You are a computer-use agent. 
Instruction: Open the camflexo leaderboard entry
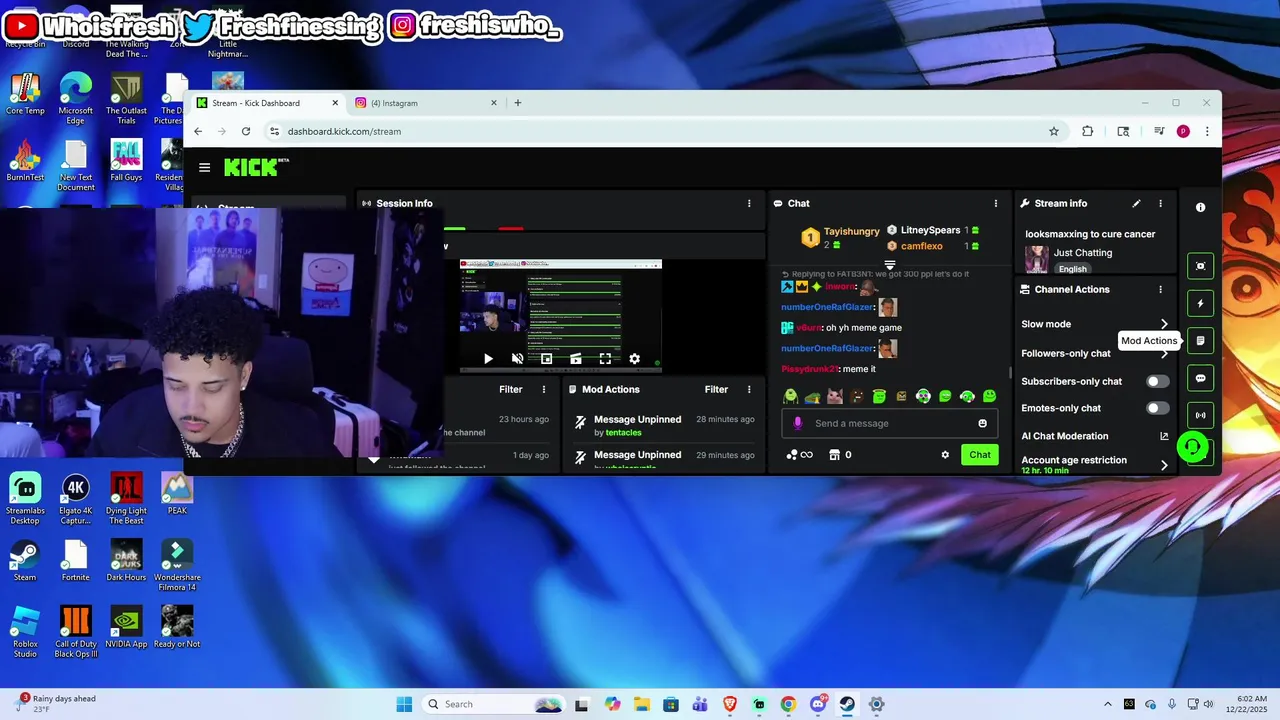[921, 246]
